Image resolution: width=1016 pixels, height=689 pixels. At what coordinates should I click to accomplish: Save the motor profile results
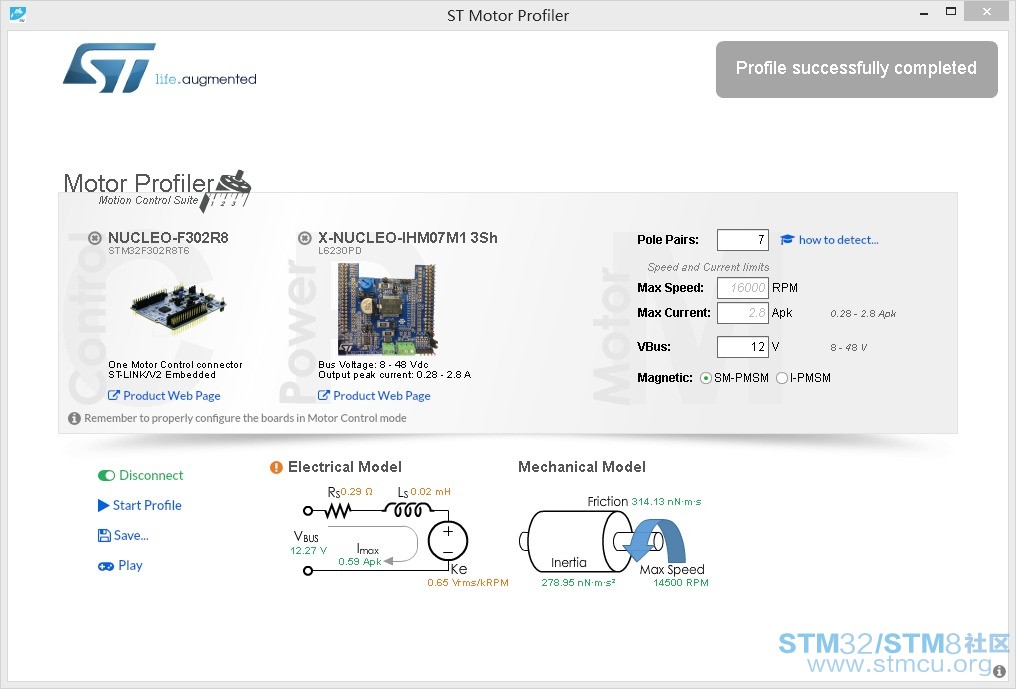click(x=123, y=535)
